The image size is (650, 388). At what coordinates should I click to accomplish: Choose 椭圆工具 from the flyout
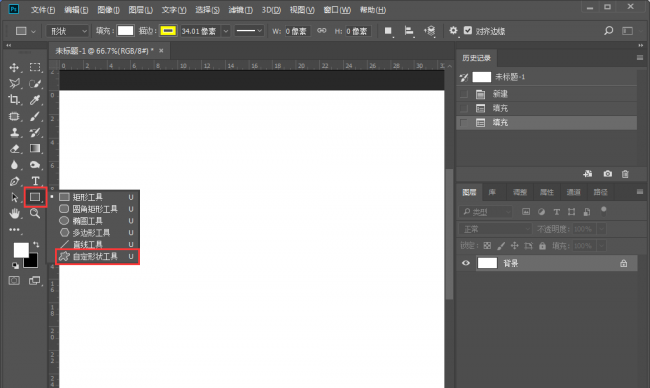(97, 221)
